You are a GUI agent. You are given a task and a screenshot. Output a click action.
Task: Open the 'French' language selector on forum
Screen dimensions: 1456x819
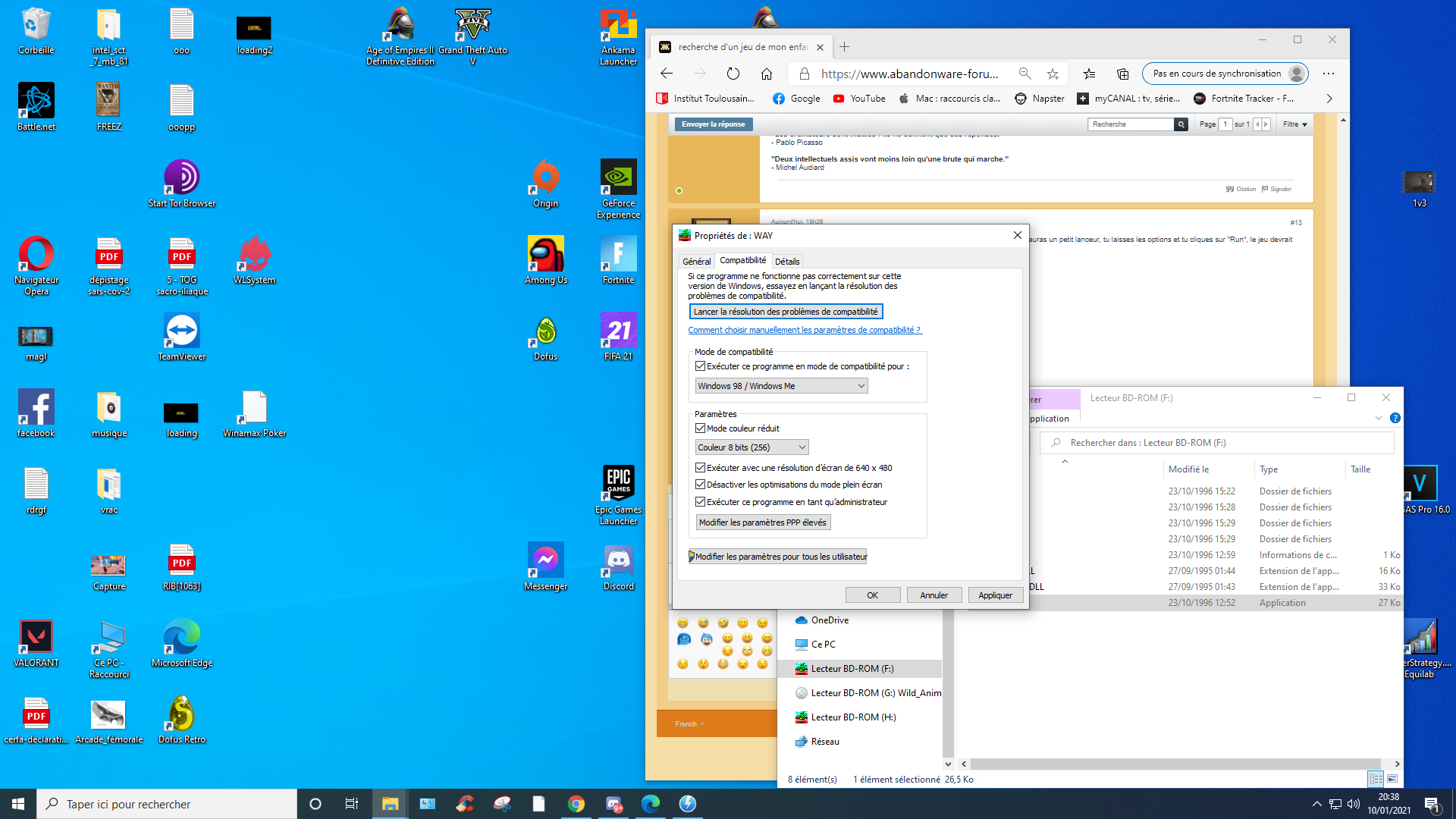coord(690,724)
